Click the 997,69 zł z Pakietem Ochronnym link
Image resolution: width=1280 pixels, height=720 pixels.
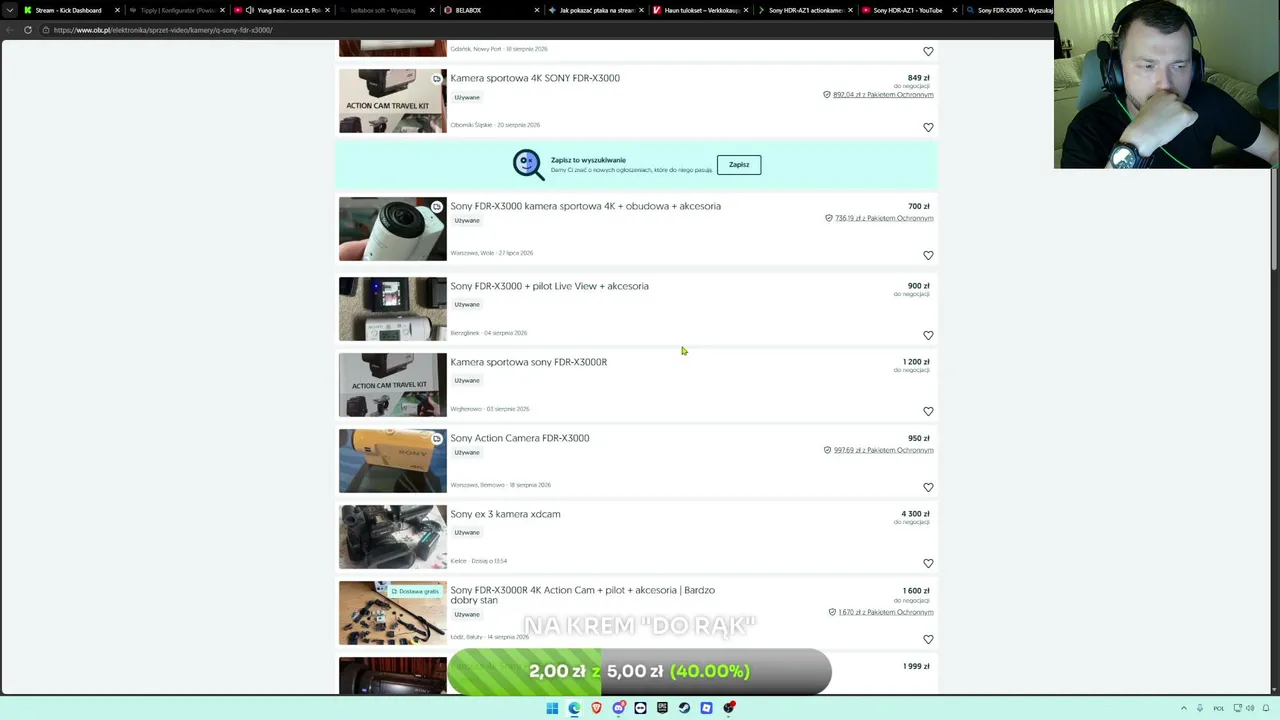point(883,450)
